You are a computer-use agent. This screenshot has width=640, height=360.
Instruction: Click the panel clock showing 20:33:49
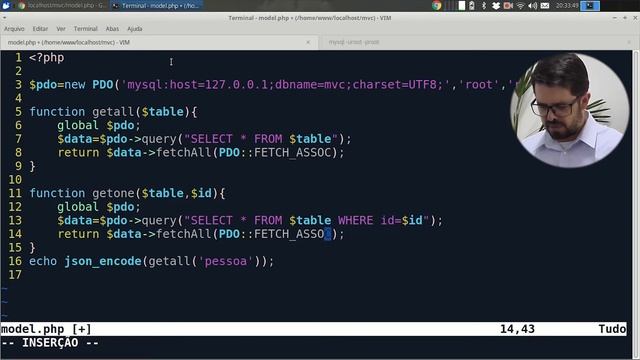click(x=567, y=5)
